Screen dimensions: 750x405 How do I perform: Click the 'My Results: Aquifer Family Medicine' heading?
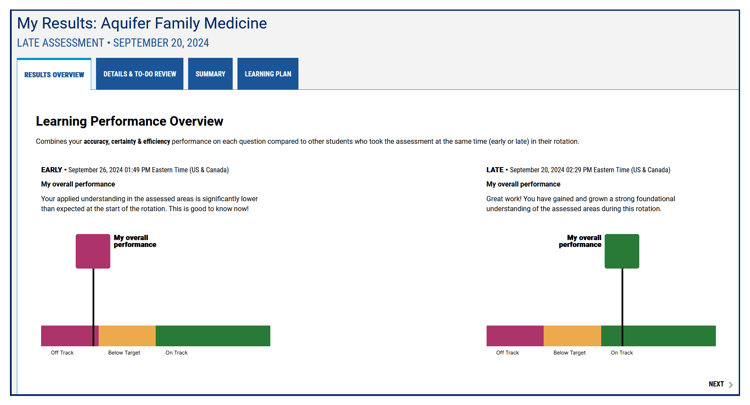(142, 23)
